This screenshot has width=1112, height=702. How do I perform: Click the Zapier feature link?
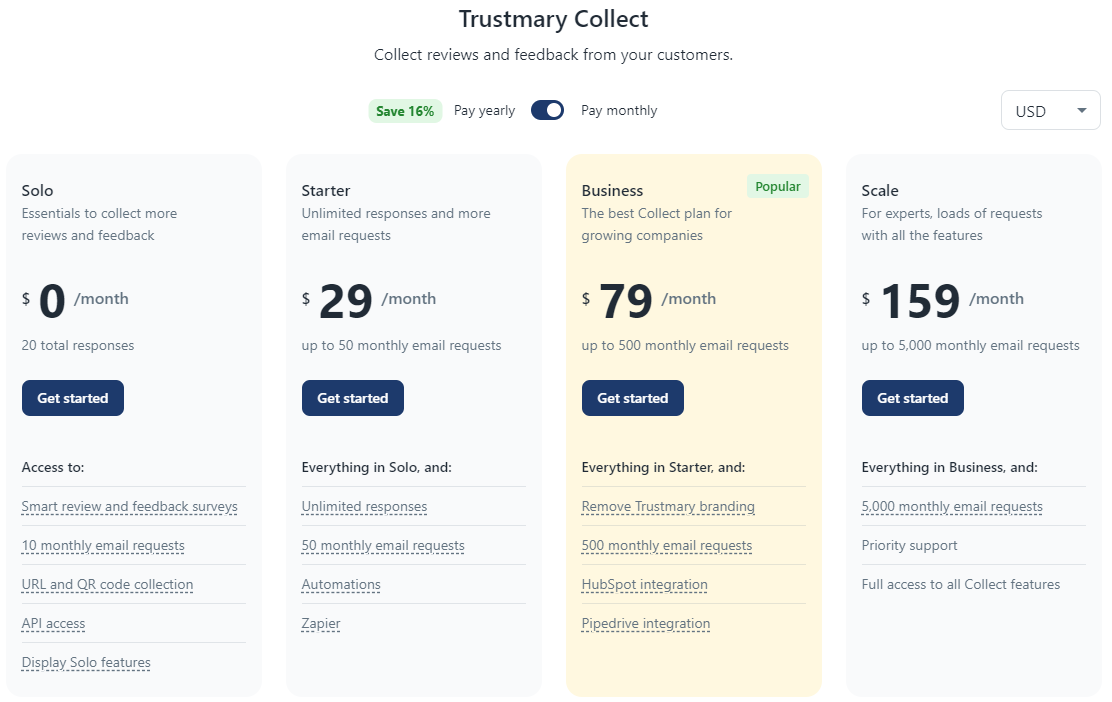pyautogui.click(x=321, y=624)
